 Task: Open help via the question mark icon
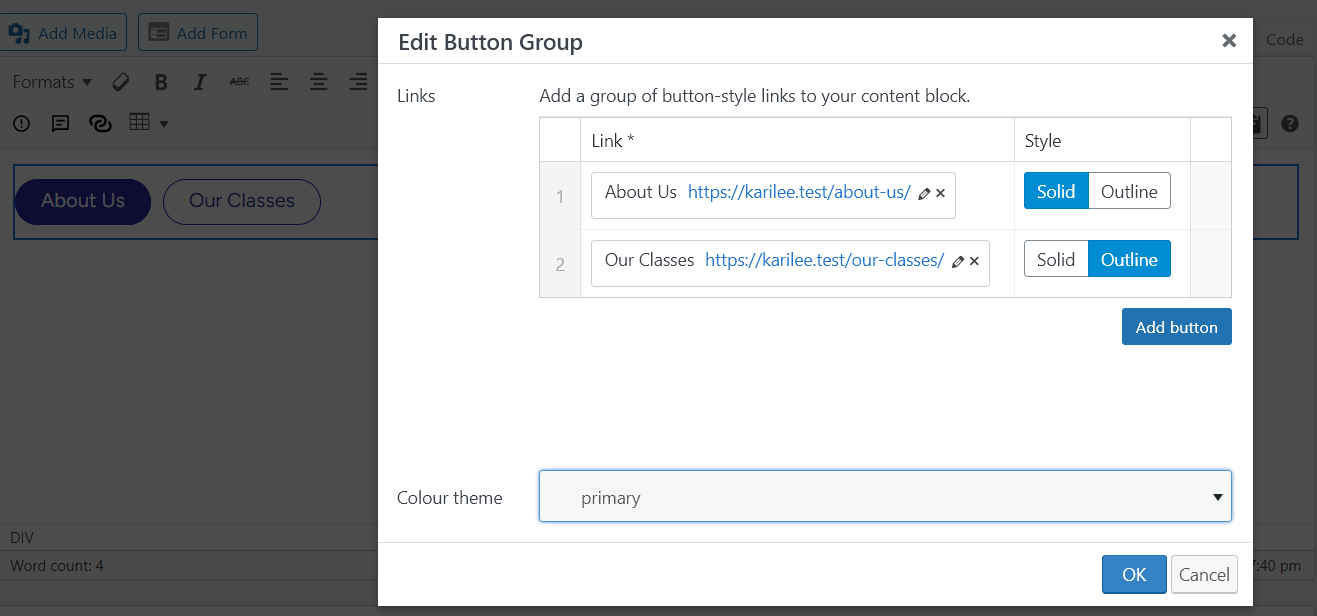[1289, 123]
